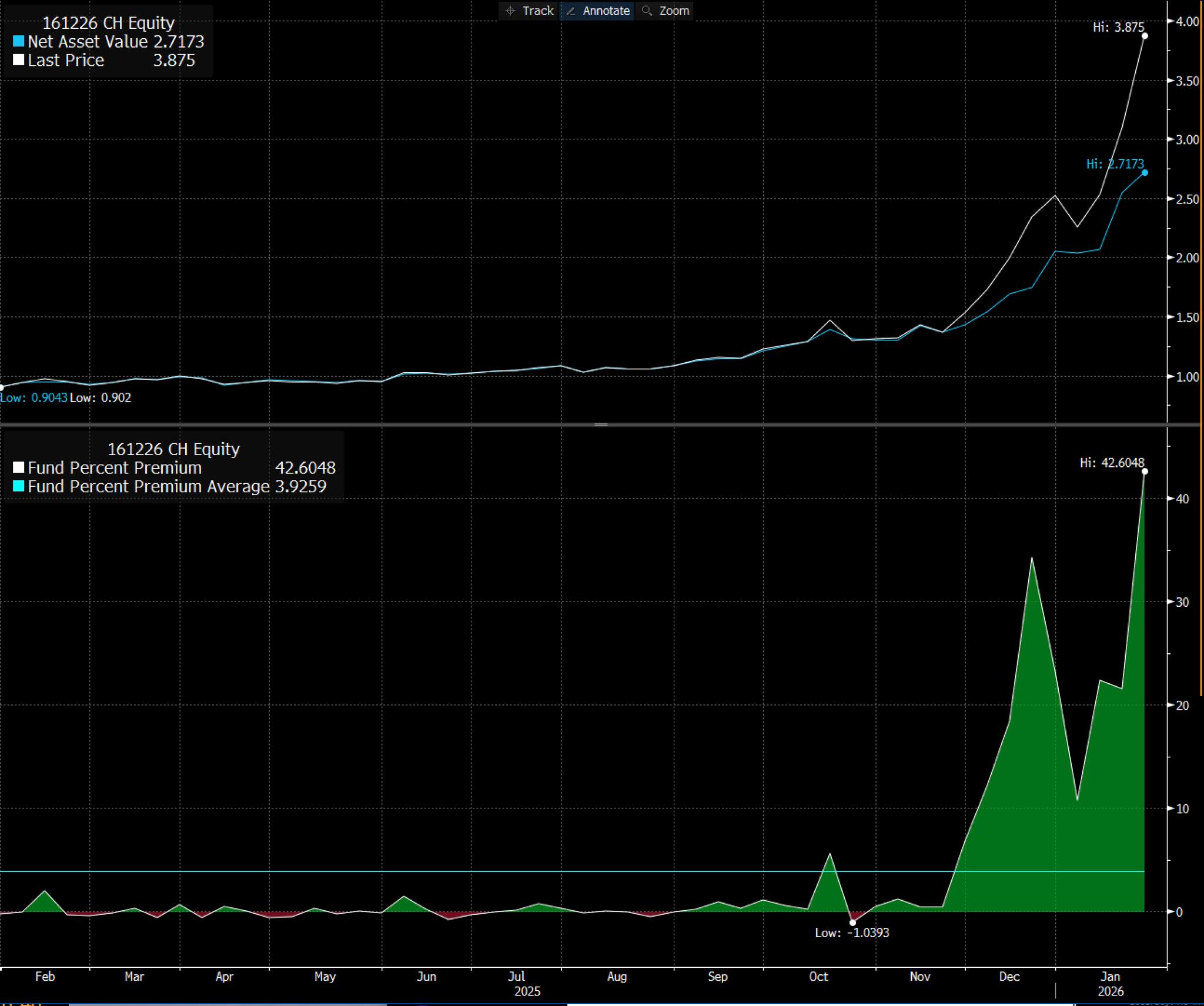
Task: Choose the Zoom label in toolbar
Action: point(674,11)
